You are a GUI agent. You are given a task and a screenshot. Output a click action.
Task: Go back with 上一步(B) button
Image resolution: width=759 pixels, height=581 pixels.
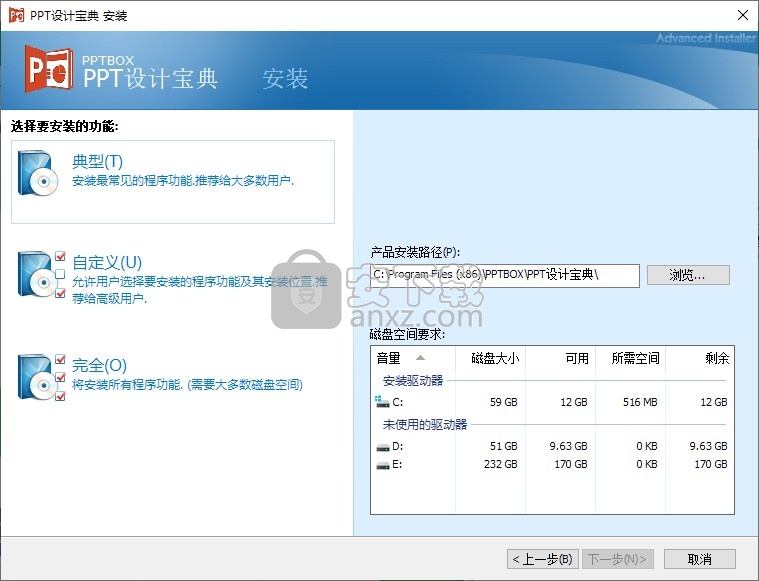[x=543, y=559]
